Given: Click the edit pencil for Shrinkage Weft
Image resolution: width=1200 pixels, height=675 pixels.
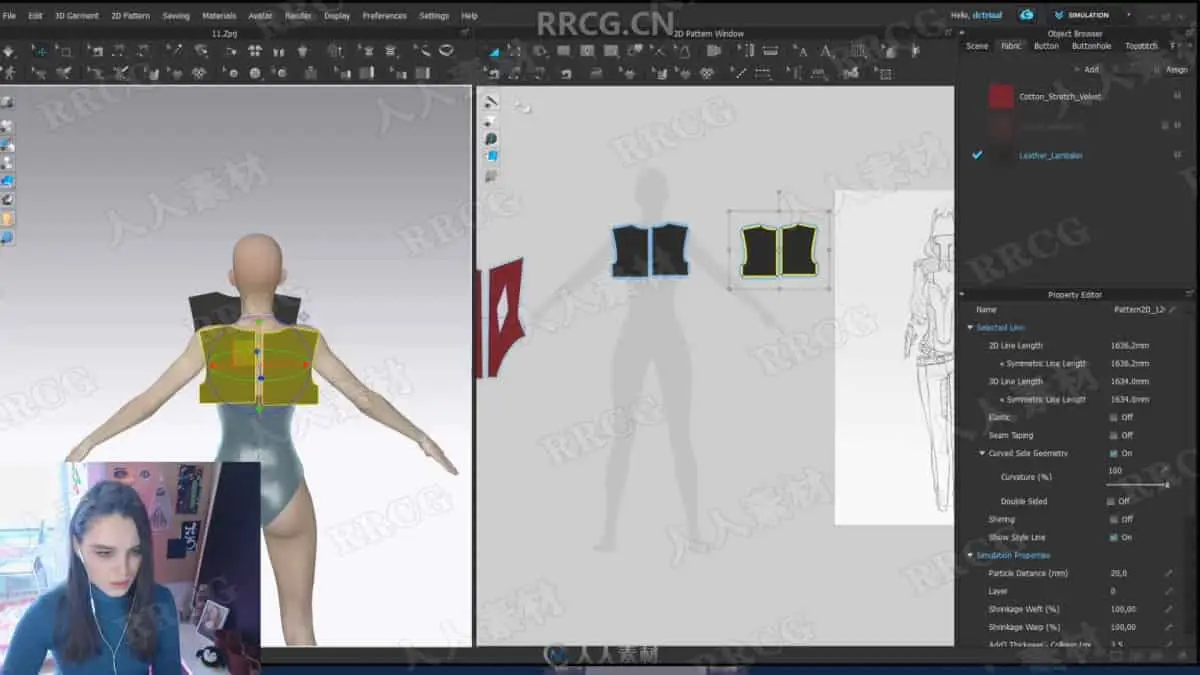Looking at the screenshot, I should tap(1167, 609).
